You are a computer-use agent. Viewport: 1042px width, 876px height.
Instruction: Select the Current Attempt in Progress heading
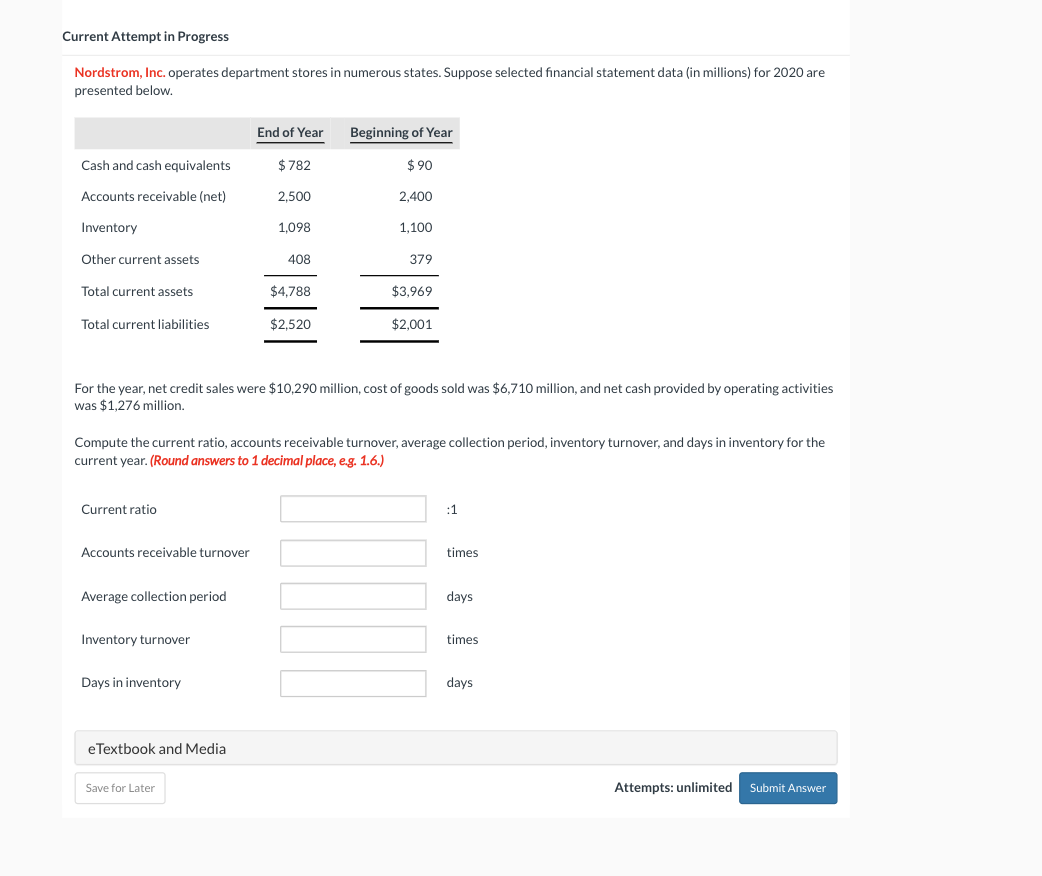point(146,36)
